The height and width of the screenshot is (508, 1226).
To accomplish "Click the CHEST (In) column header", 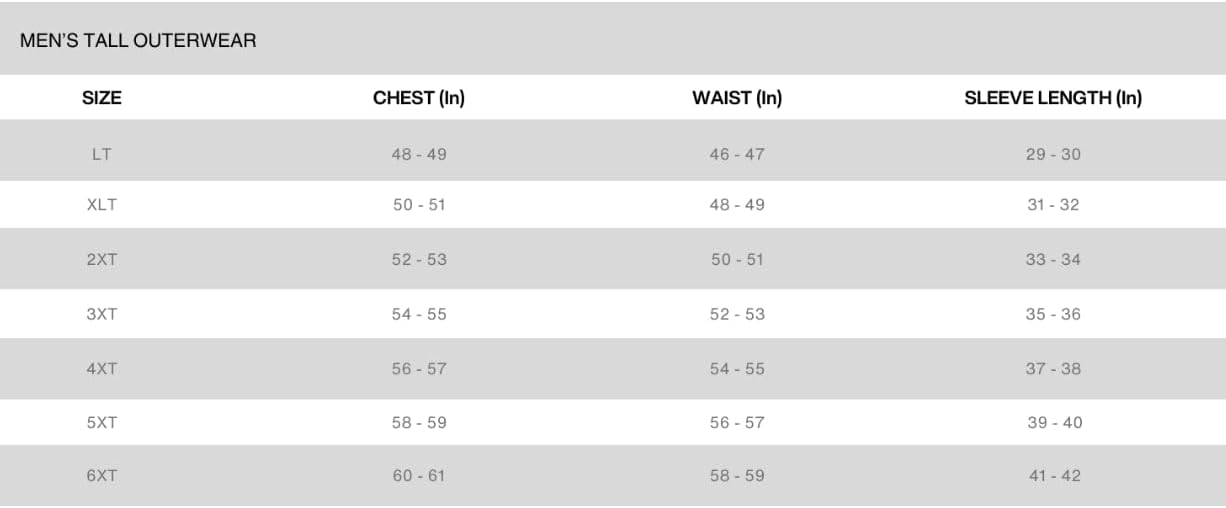I will [x=419, y=98].
